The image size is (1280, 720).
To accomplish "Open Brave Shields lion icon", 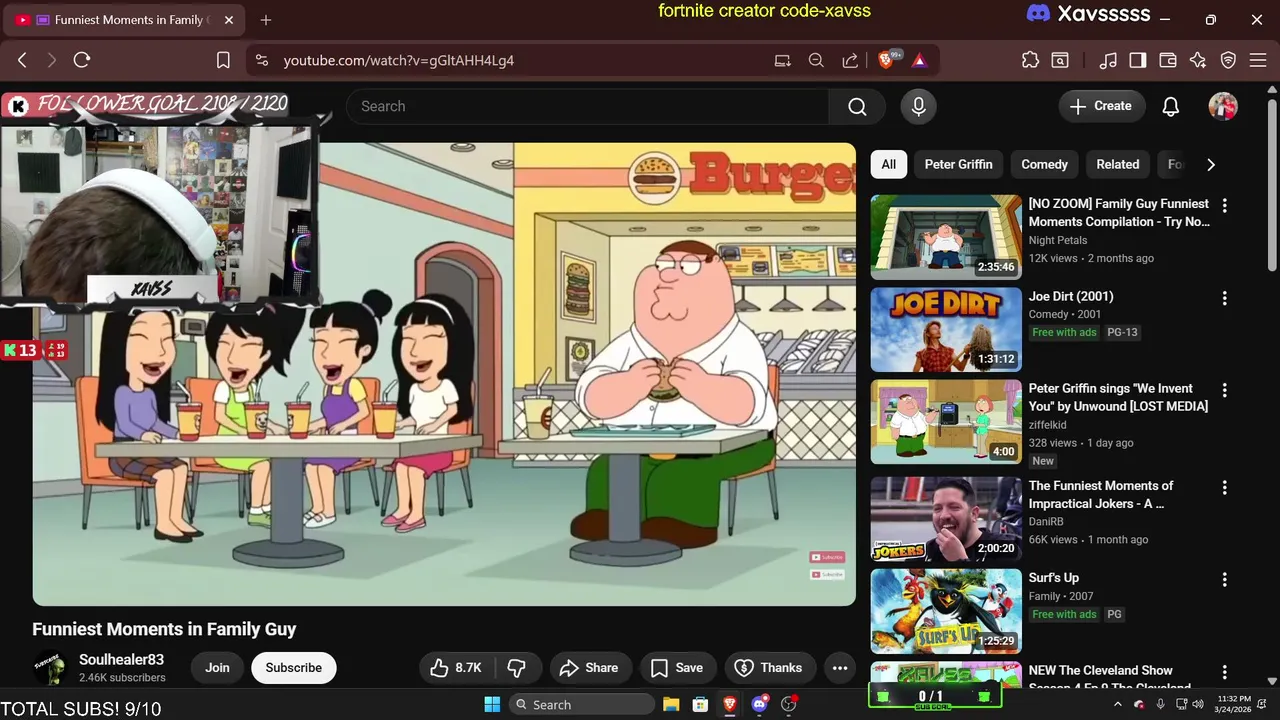I will pyautogui.click(x=887, y=60).
